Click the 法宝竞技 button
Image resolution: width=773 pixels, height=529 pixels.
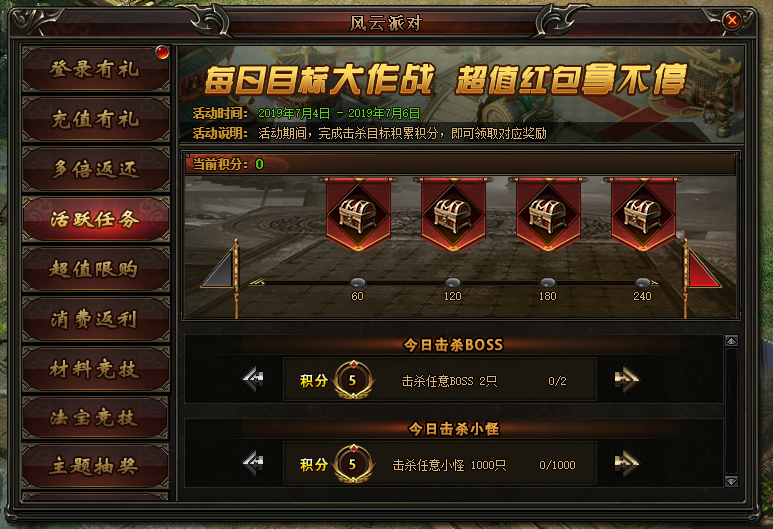coord(96,418)
